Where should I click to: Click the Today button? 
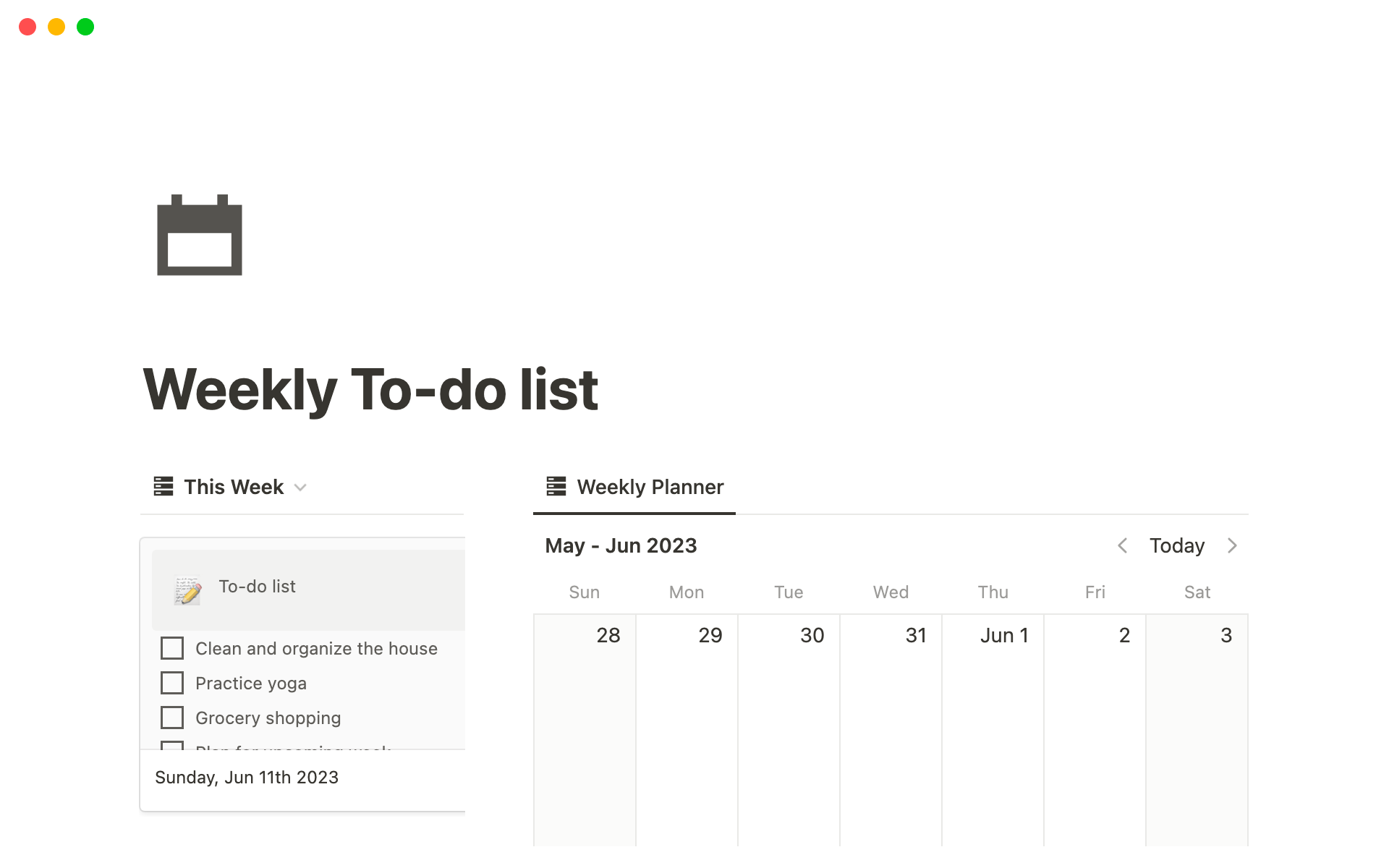(1176, 545)
